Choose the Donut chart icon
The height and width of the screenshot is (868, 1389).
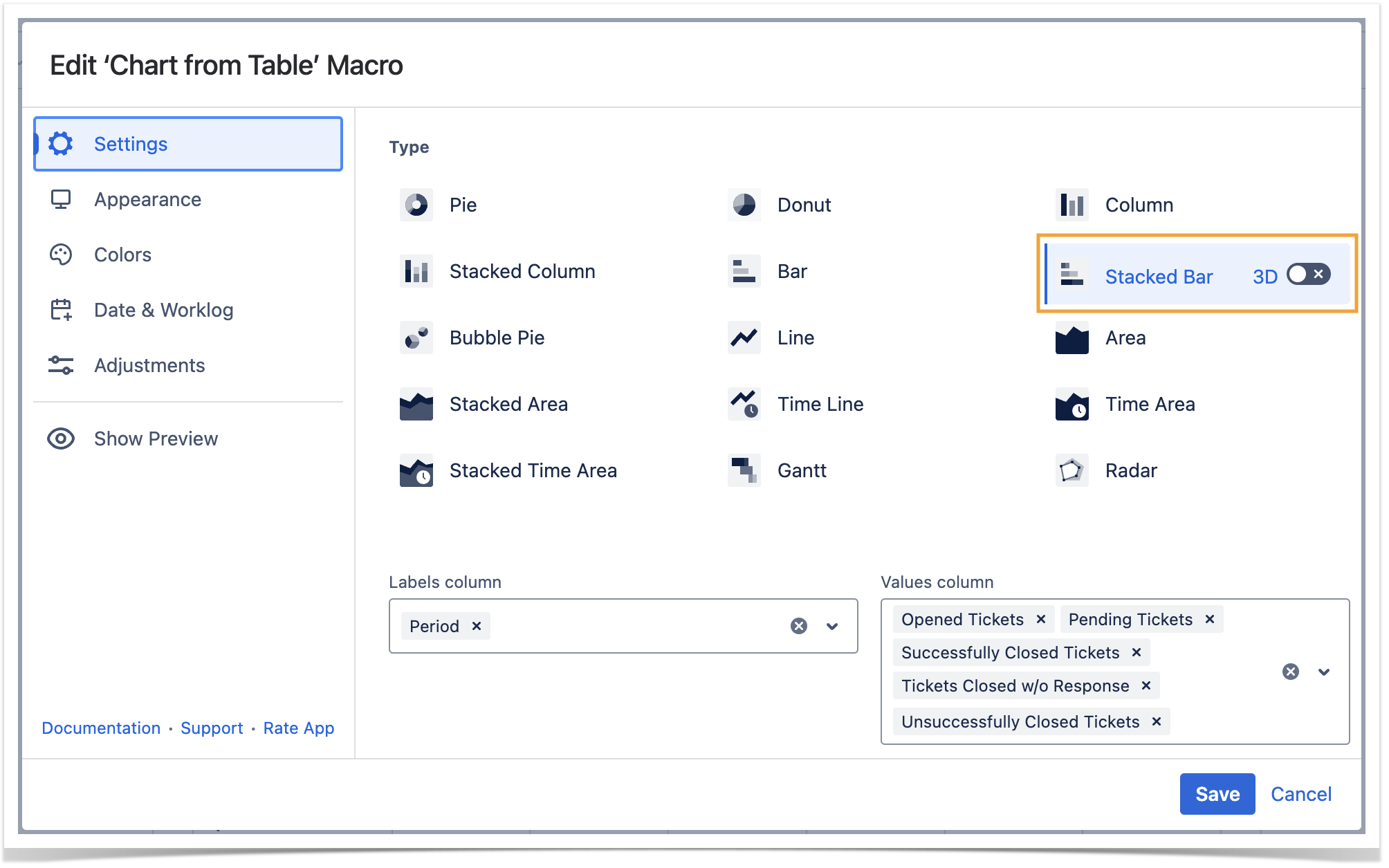coord(744,205)
